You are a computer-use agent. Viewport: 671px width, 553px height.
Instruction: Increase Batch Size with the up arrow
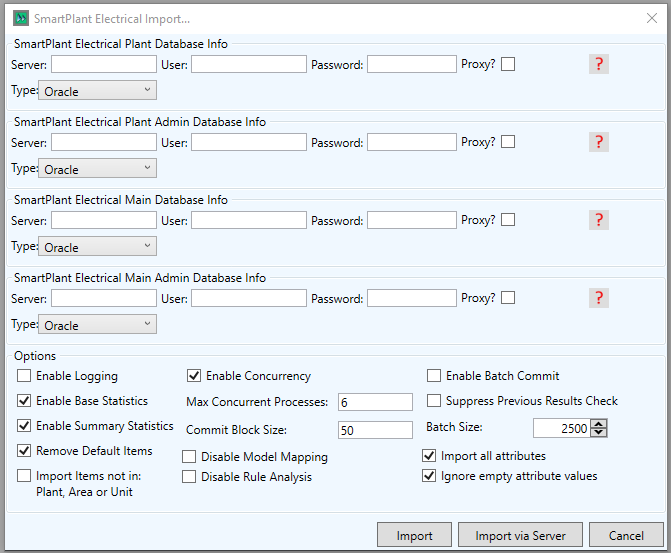pyautogui.click(x=599, y=424)
